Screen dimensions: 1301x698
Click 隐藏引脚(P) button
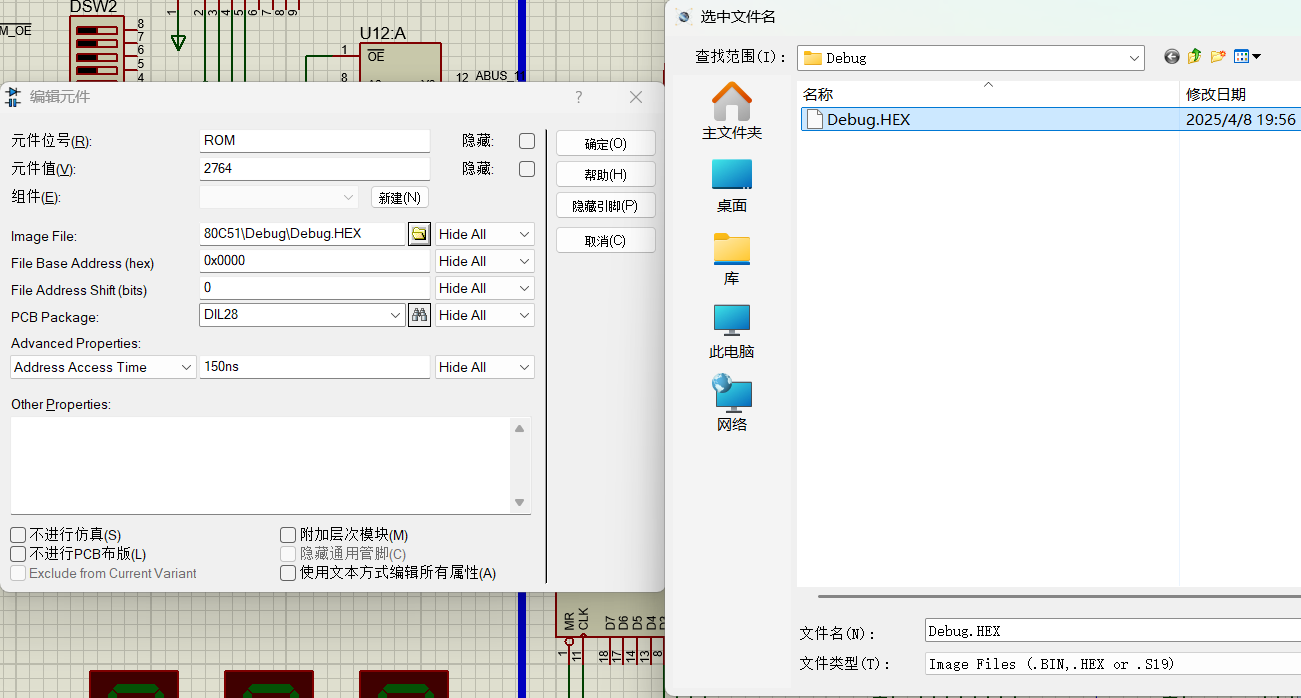[x=606, y=205]
